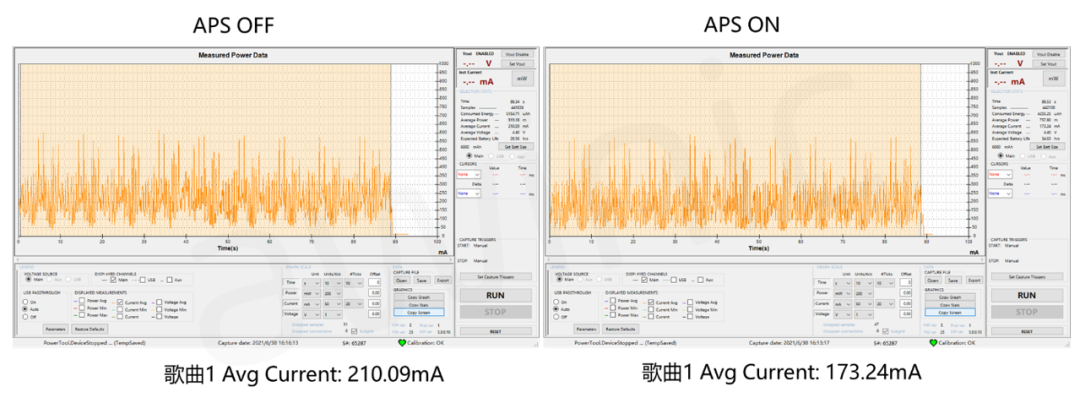Open Time ticks dropdown in APS OFF window

(354, 282)
